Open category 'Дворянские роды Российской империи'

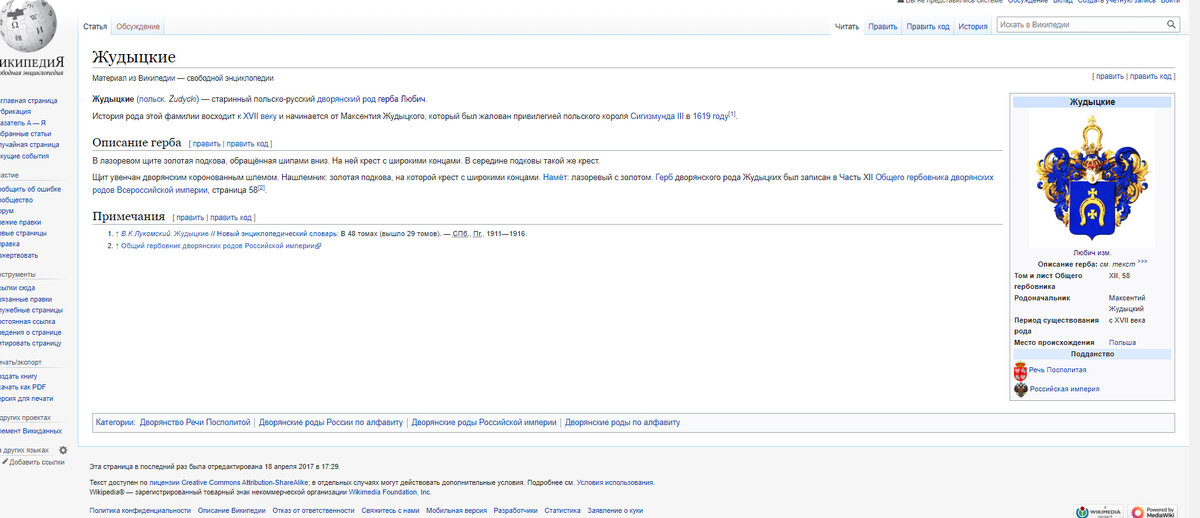click(483, 422)
